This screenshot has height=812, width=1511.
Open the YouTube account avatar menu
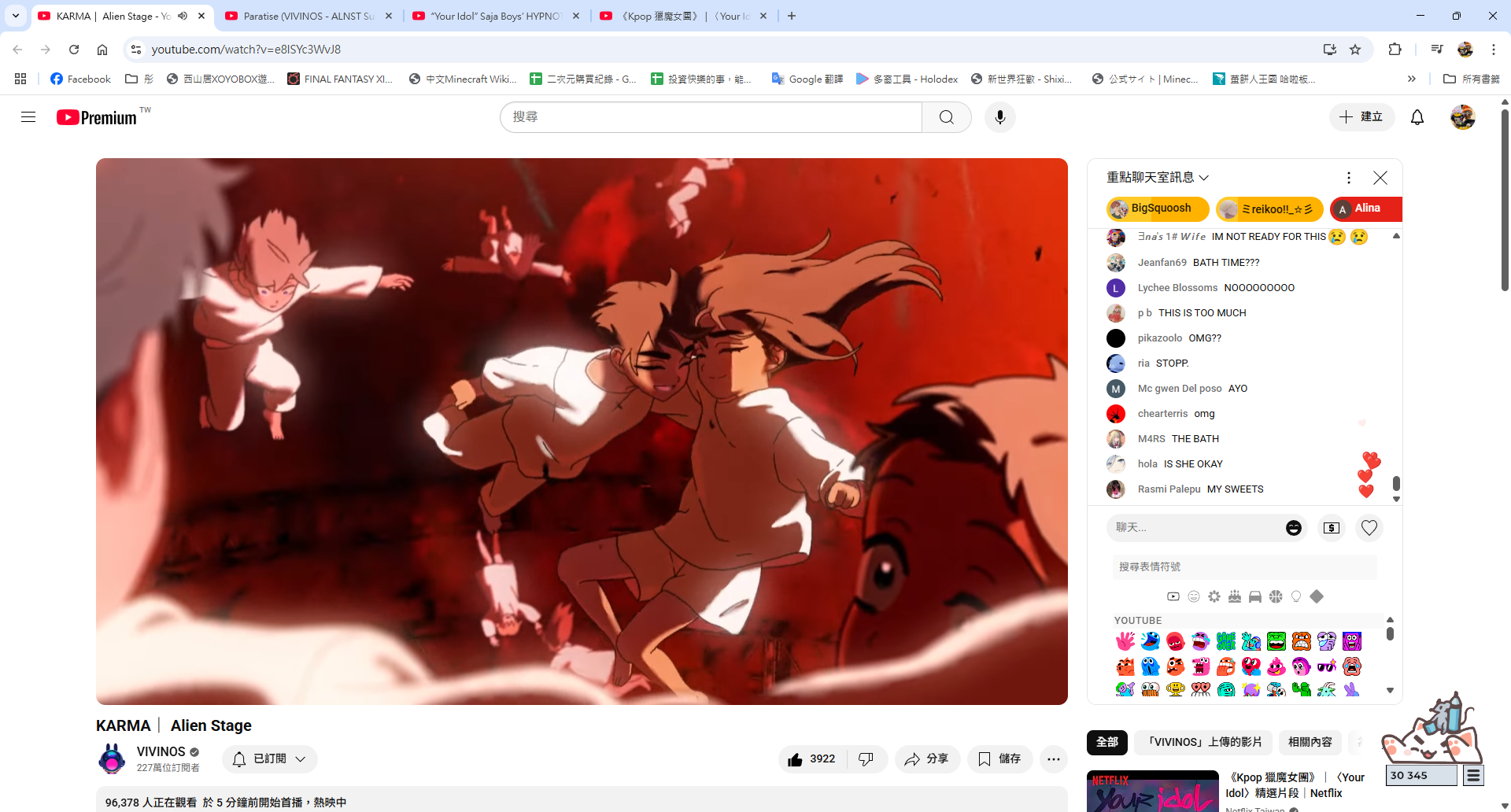[x=1463, y=117]
